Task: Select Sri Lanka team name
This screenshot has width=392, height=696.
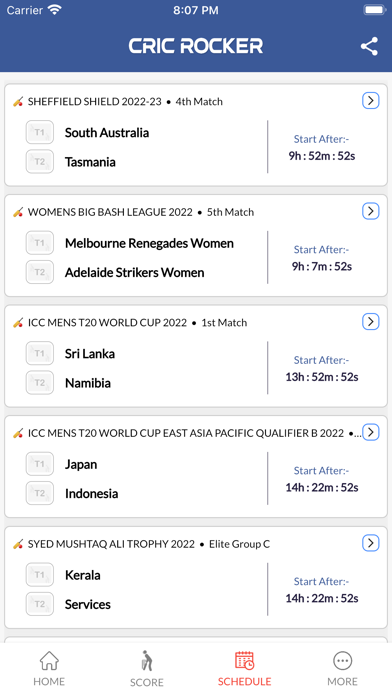Action: (90, 354)
